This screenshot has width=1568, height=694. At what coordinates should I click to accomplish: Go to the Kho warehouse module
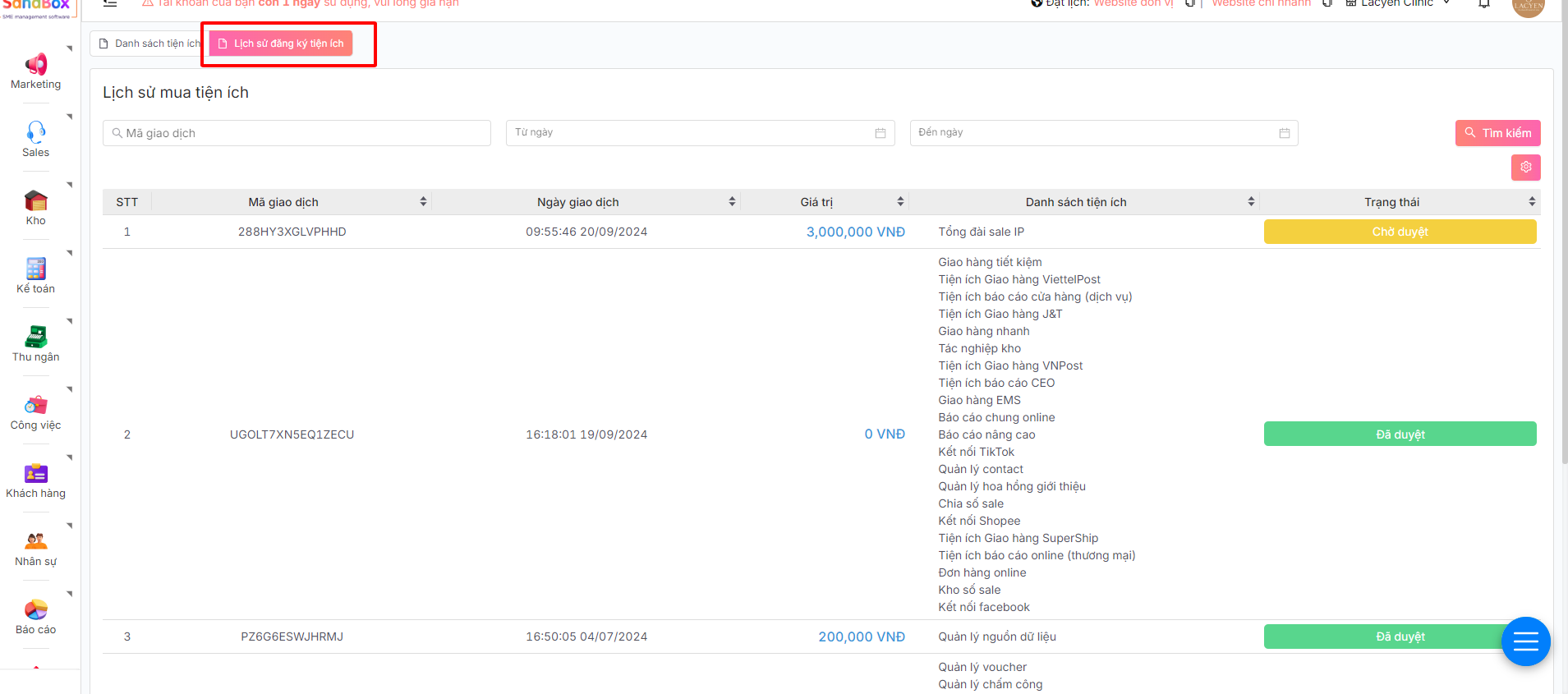[35, 200]
